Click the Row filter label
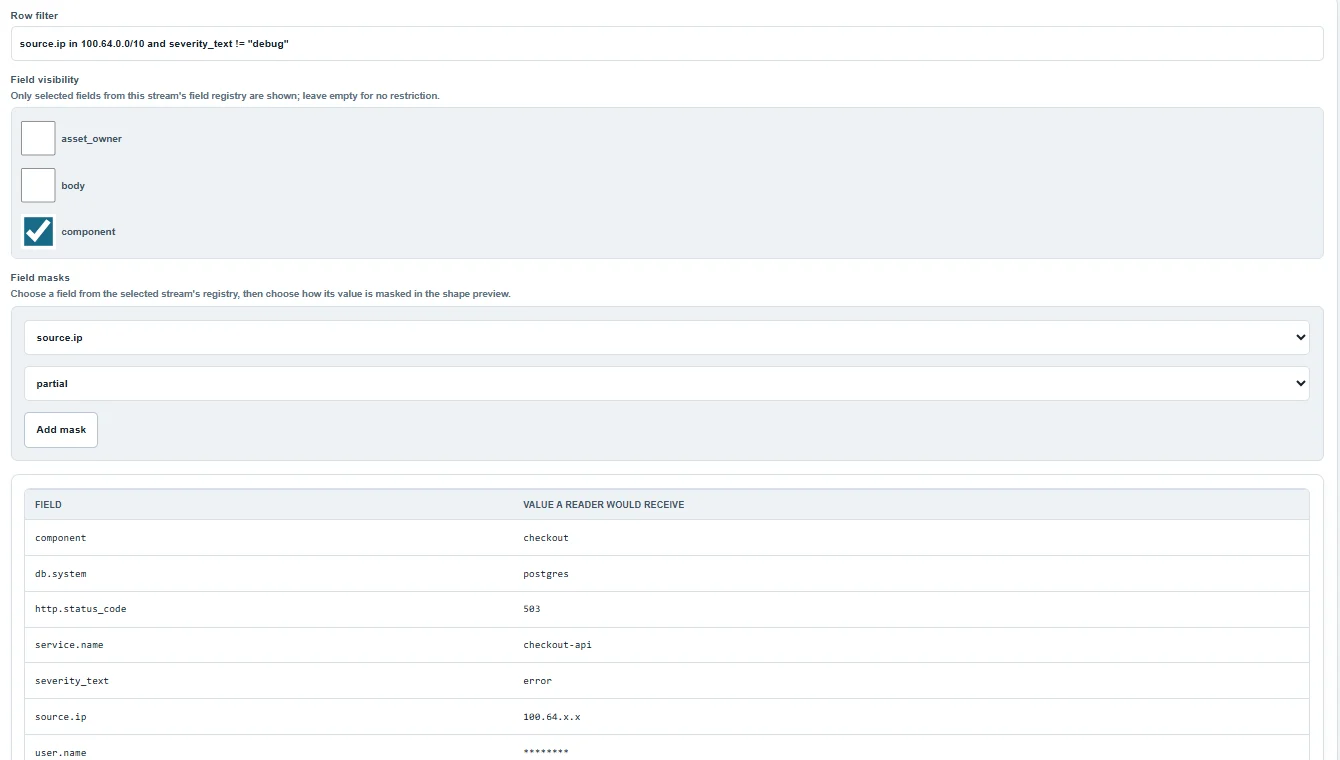 click(x=34, y=16)
